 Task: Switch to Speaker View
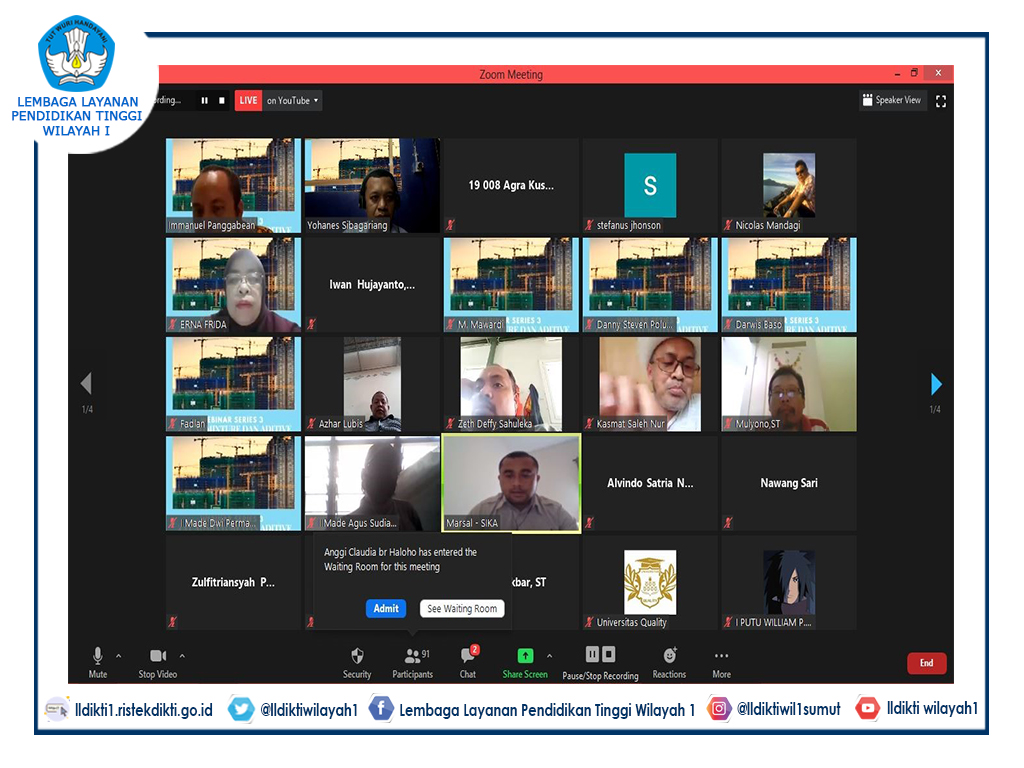pos(892,100)
